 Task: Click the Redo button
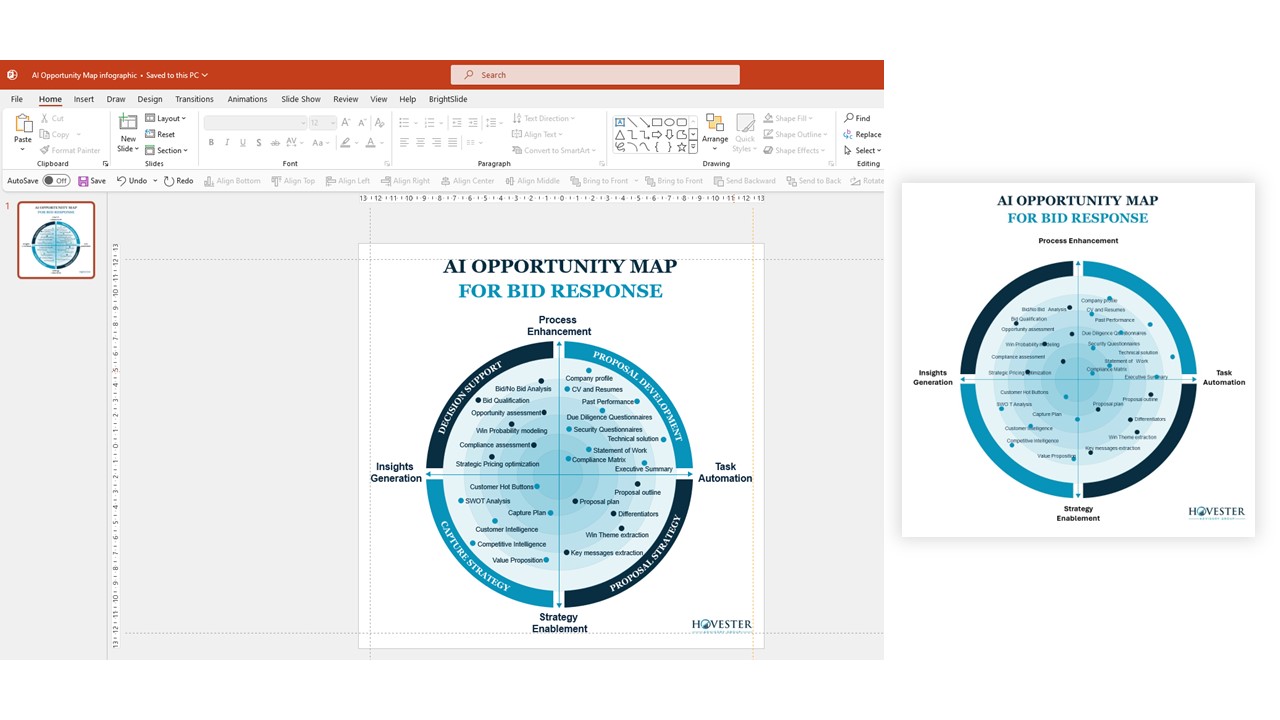tap(179, 181)
